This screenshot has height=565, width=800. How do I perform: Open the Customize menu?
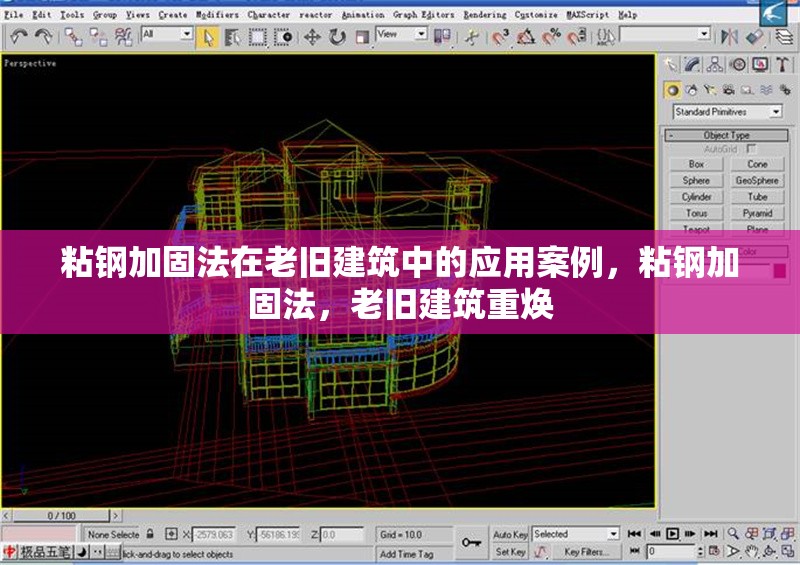pos(536,15)
